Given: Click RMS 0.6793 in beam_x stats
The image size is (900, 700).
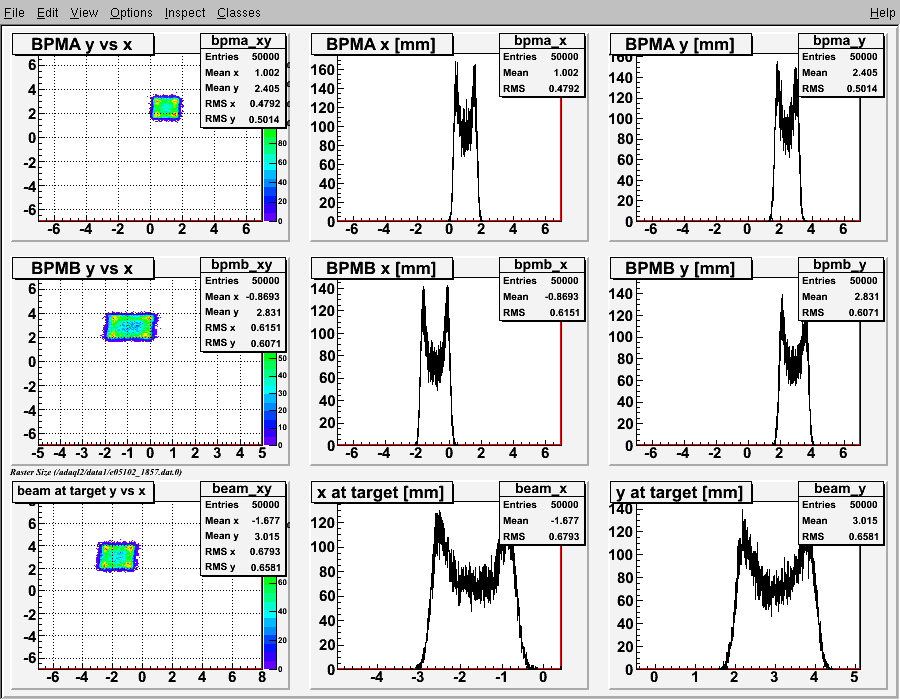Looking at the screenshot, I should [541, 536].
